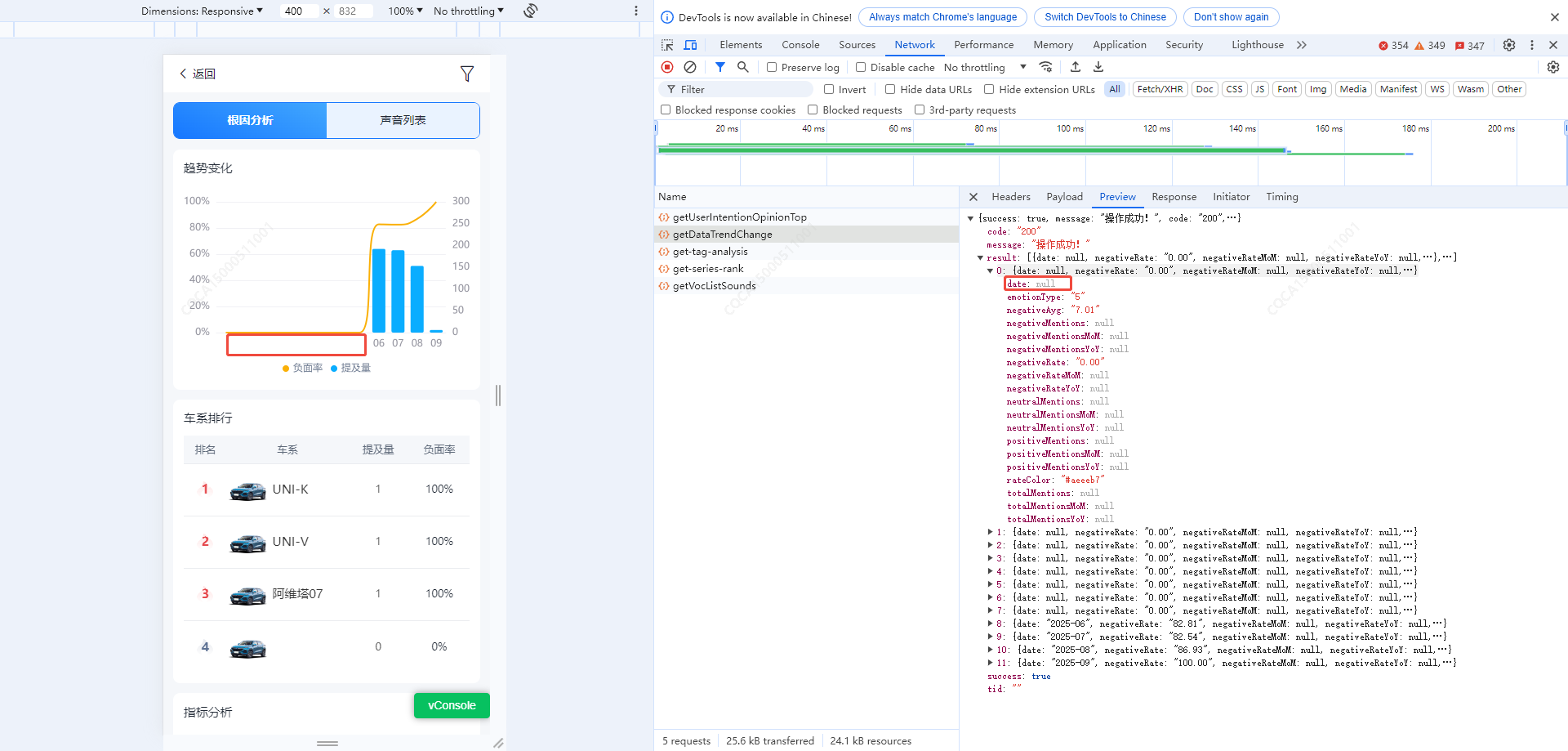Switch to the Console tab

pos(800,45)
